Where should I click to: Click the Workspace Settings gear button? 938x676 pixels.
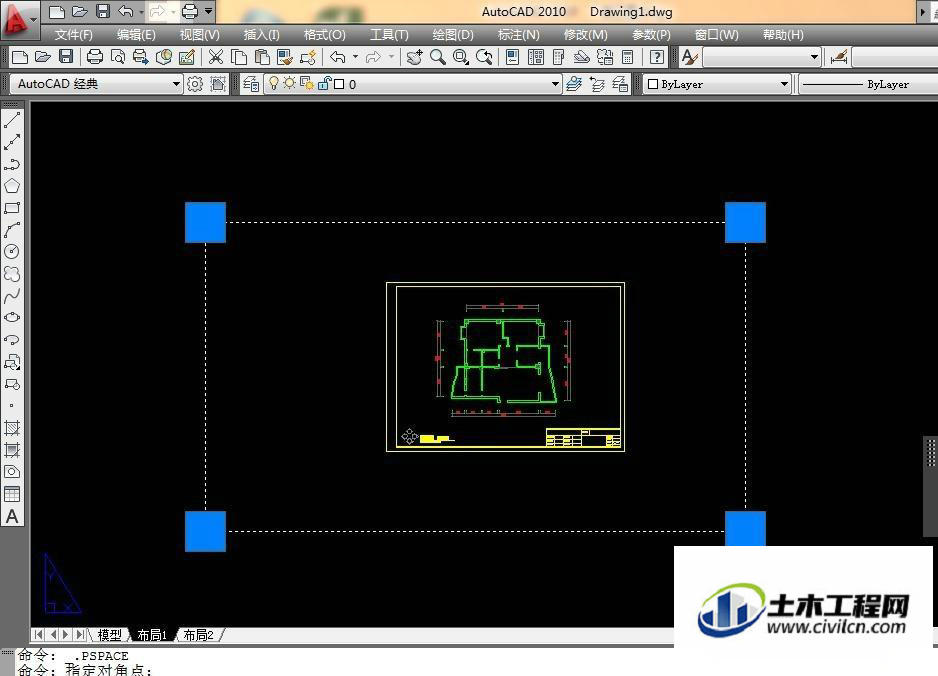point(195,84)
